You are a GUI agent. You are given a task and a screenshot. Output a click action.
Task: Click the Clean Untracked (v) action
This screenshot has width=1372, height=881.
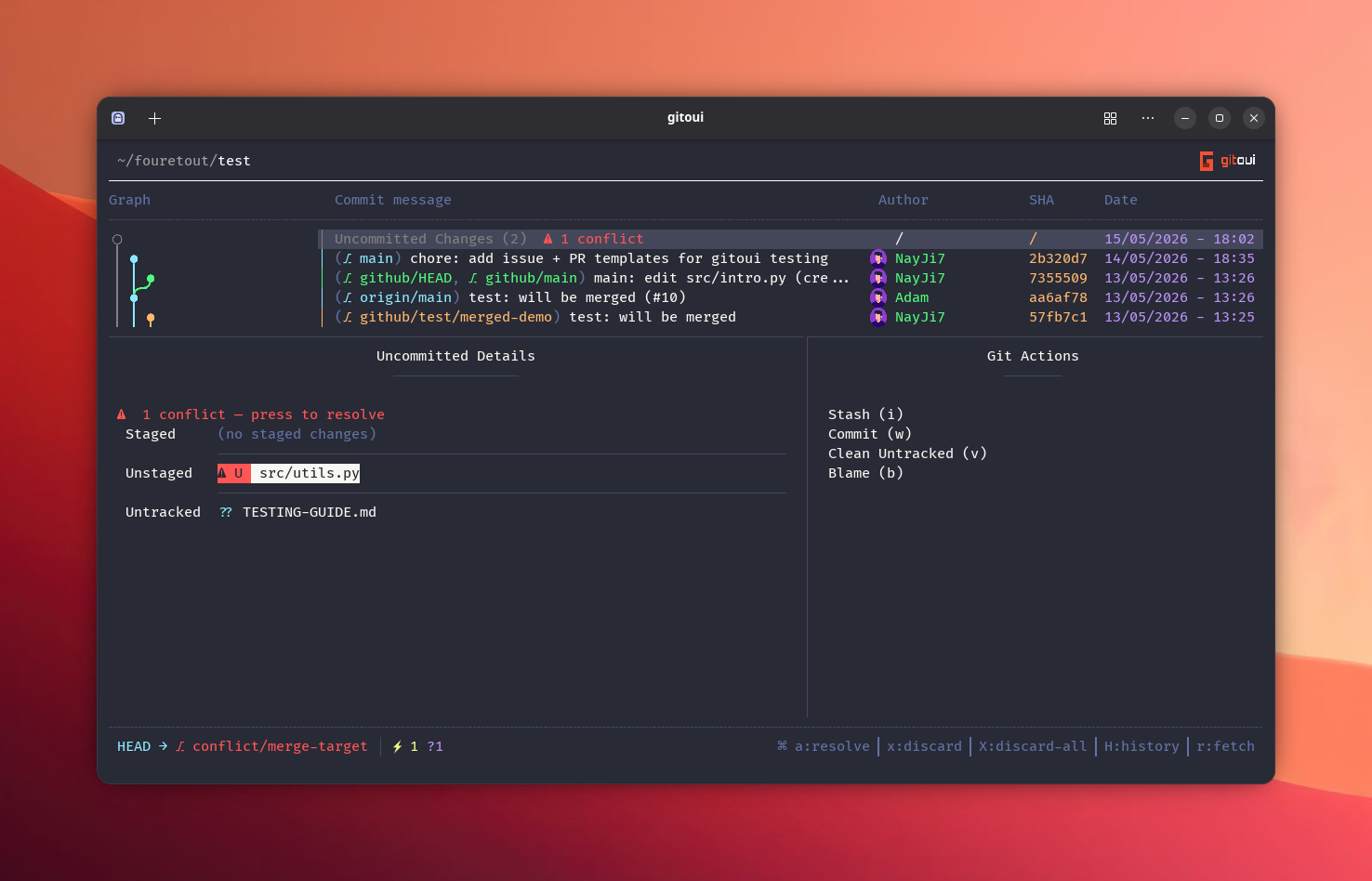pyautogui.click(x=907, y=454)
